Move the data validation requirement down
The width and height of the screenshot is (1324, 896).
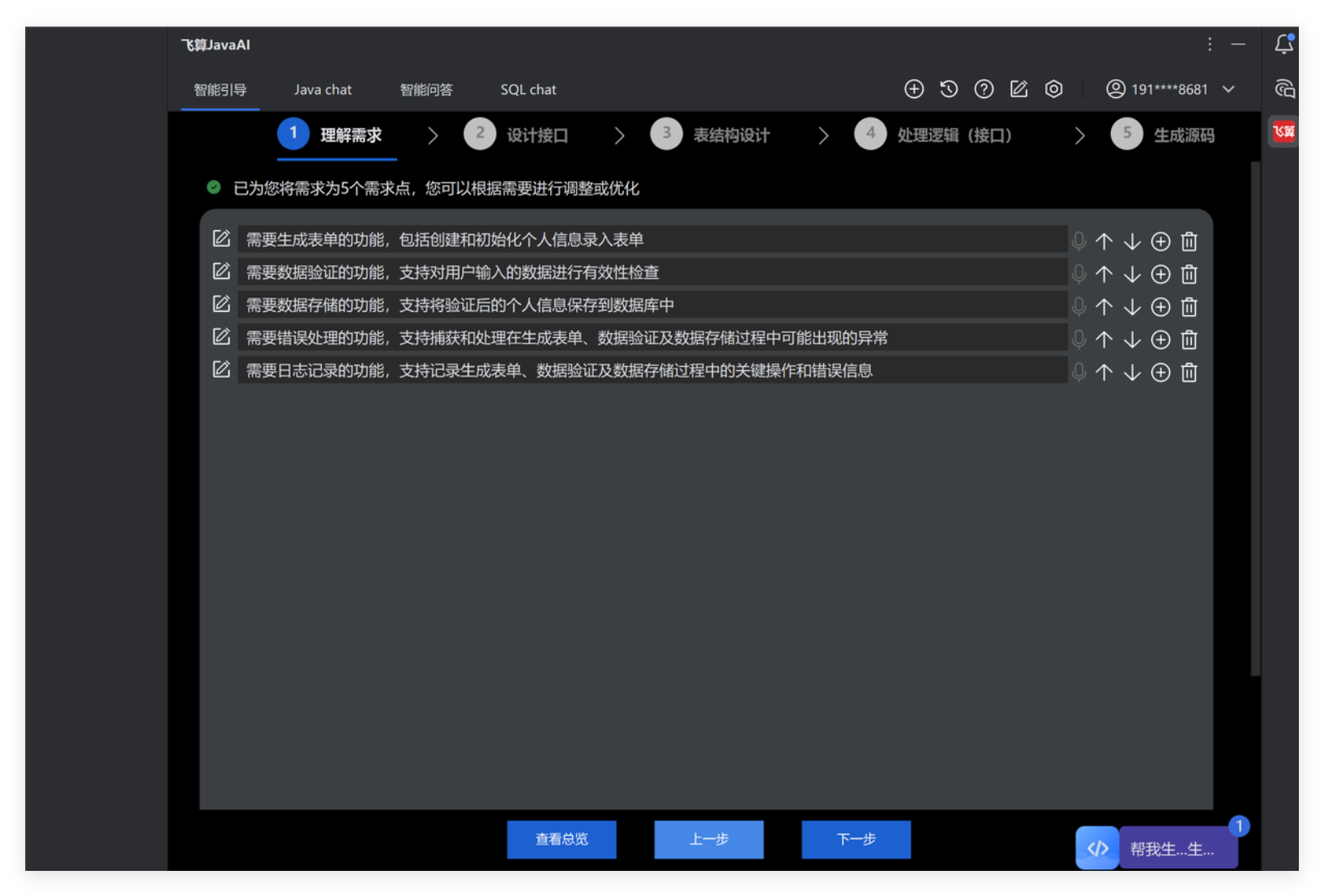tap(1132, 275)
